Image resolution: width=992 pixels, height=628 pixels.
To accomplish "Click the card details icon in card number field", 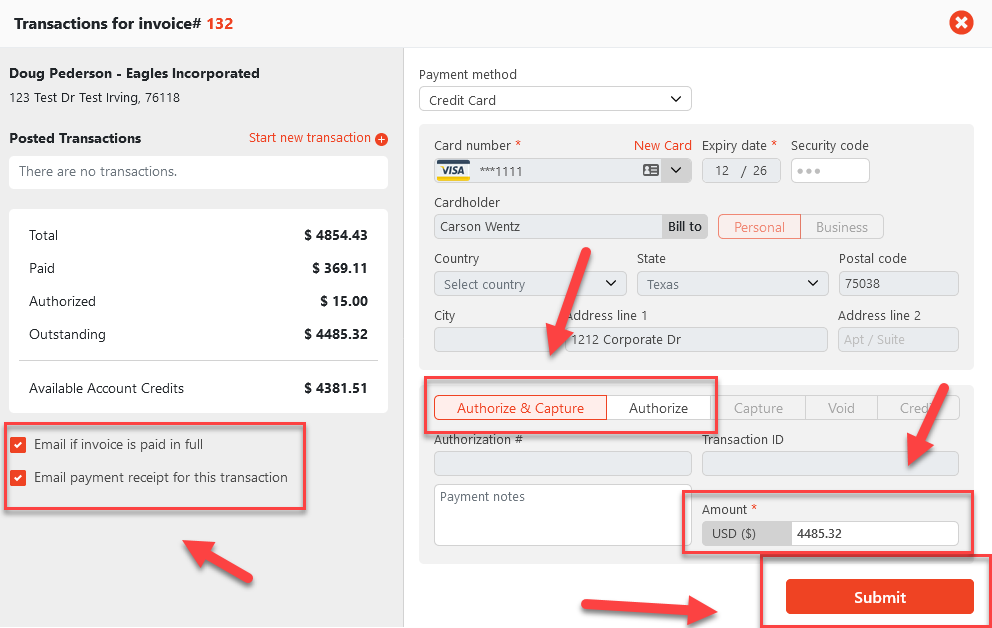I will click(x=651, y=171).
